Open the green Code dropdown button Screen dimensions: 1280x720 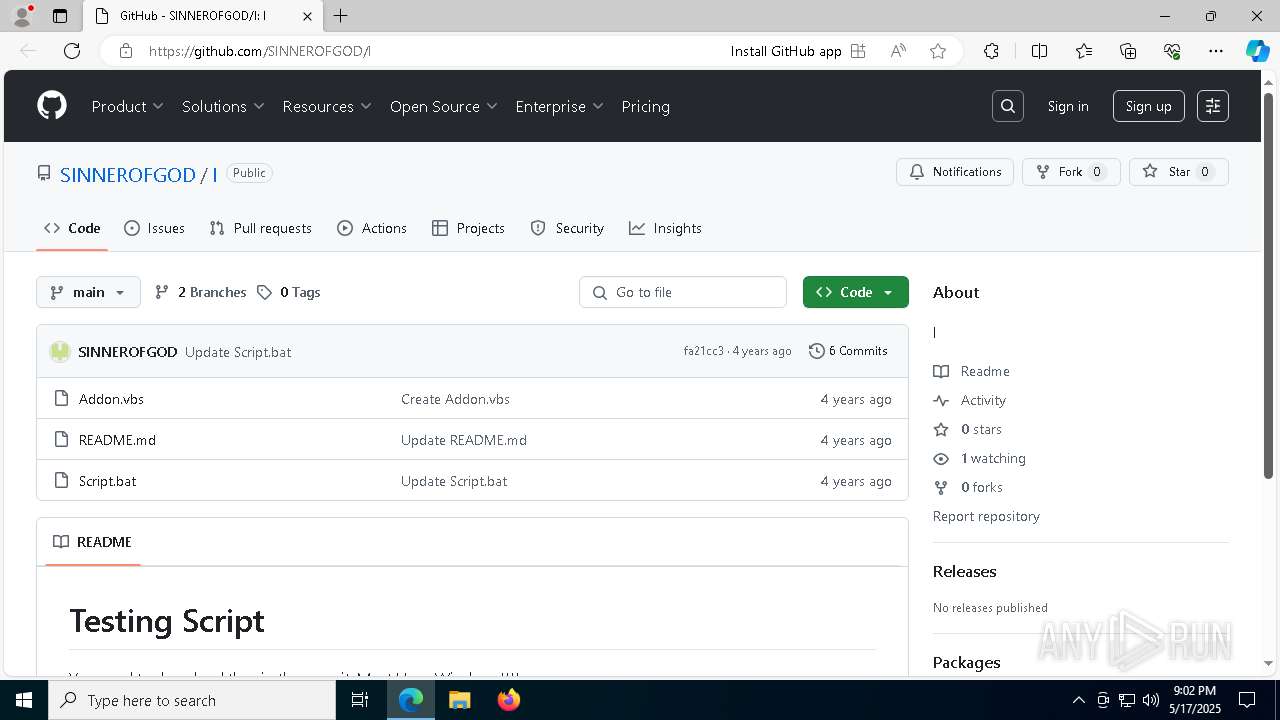tap(855, 292)
